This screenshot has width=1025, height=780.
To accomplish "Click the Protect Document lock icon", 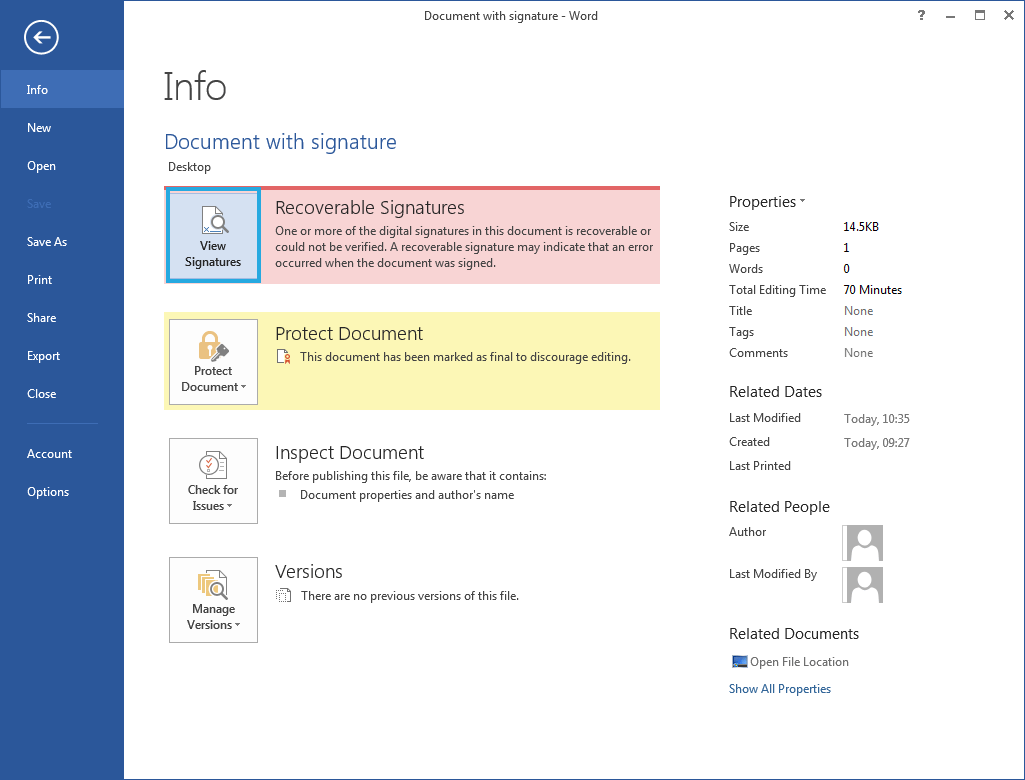I will tap(213, 346).
